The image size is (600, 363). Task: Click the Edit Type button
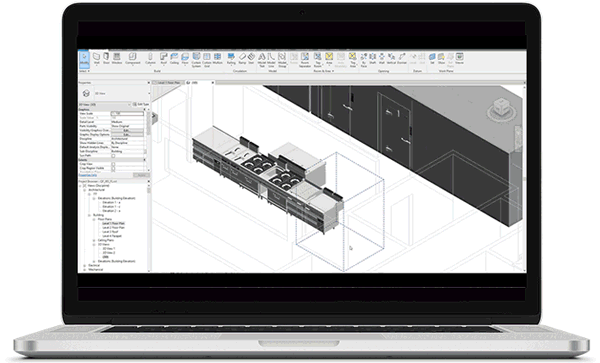141,104
